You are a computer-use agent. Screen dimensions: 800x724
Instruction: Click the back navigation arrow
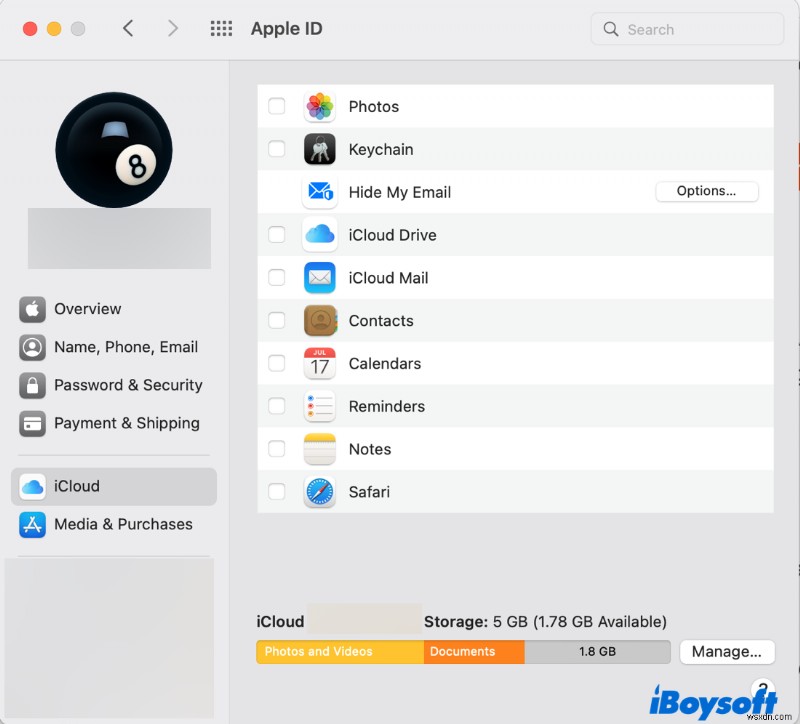tap(129, 28)
